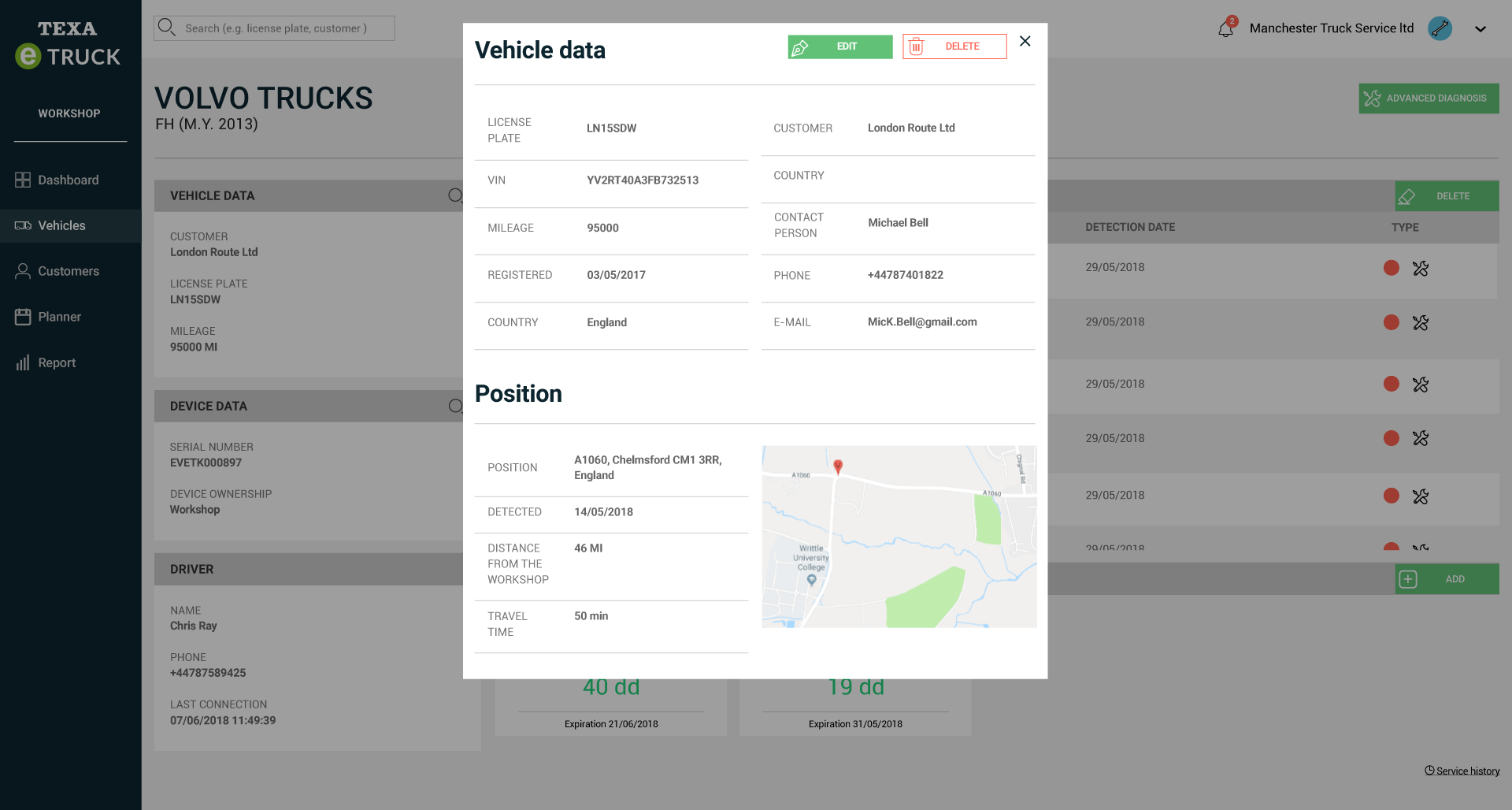Click position address A1060, Chelmsford
The width and height of the screenshot is (1512, 810).
[x=648, y=467]
